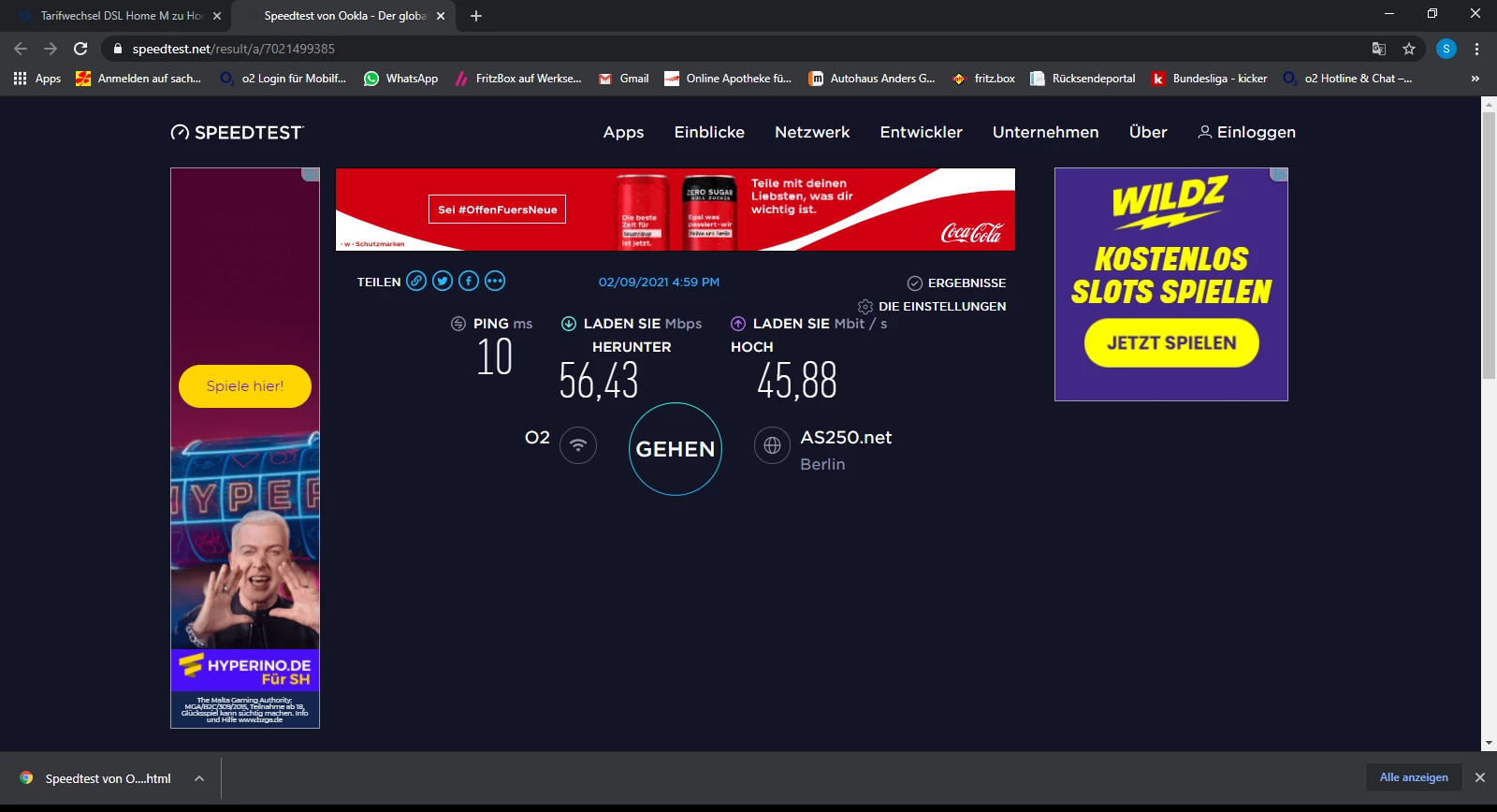The height and width of the screenshot is (812, 1497).
Task: Open a new browser tab
Action: (x=476, y=16)
